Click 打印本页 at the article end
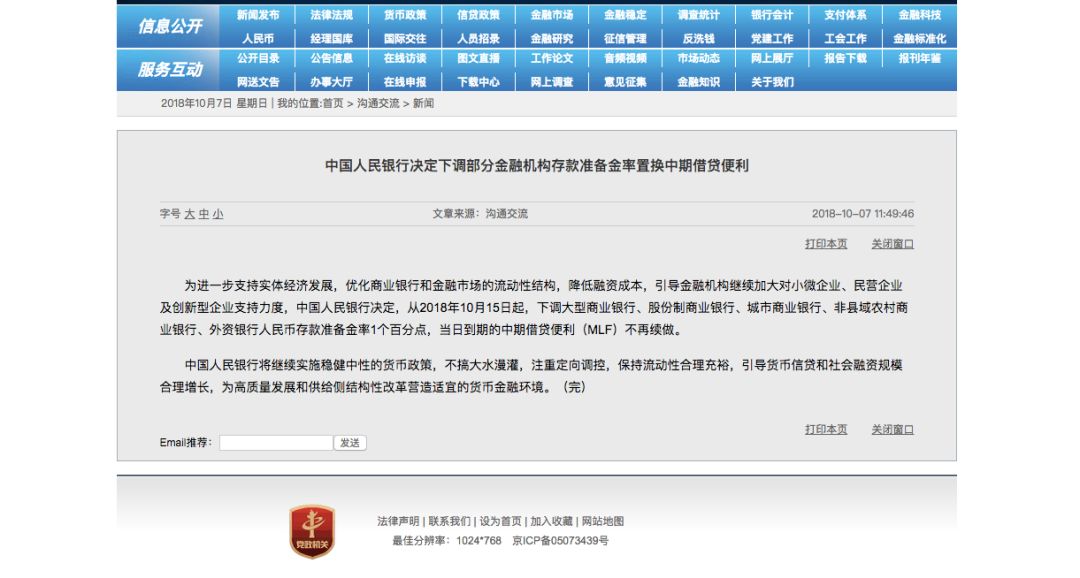 [x=826, y=429]
